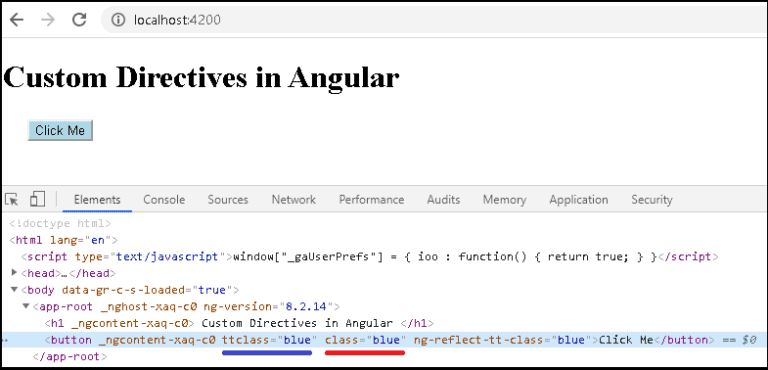Open the site info icon beside localhost
Image resolution: width=768 pixels, height=370 pixels.
pyautogui.click(x=118, y=20)
